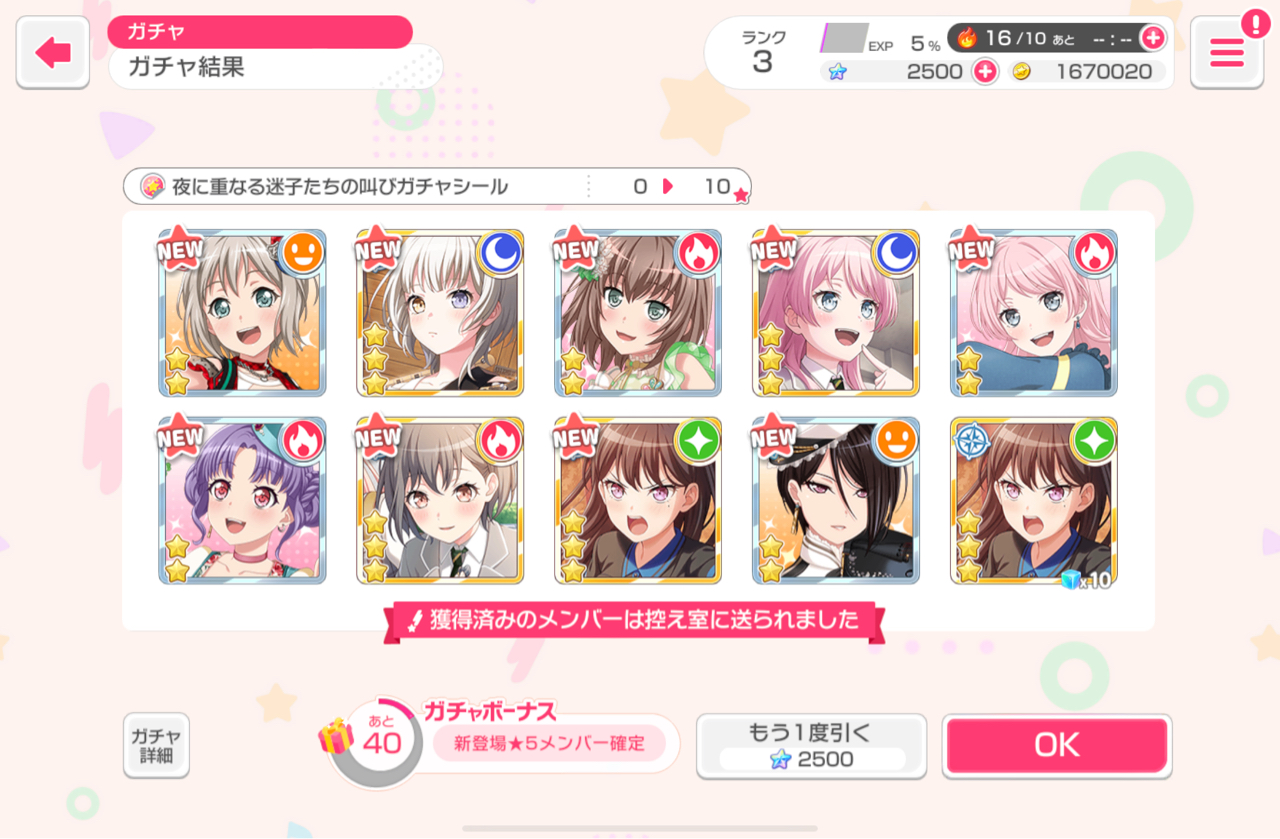Select the duplicate brown-haired card marked x10

pyautogui.click(x=1034, y=501)
